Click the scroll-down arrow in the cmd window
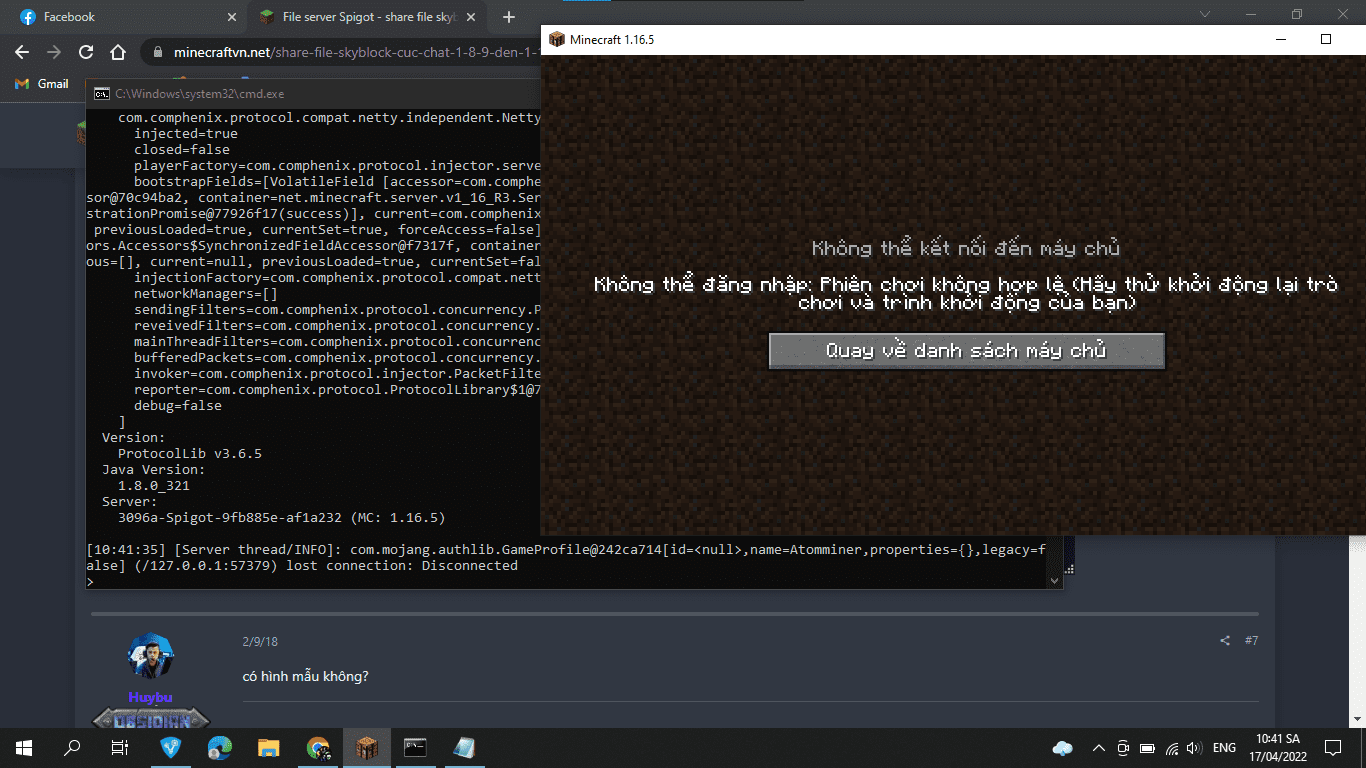 (1053, 579)
